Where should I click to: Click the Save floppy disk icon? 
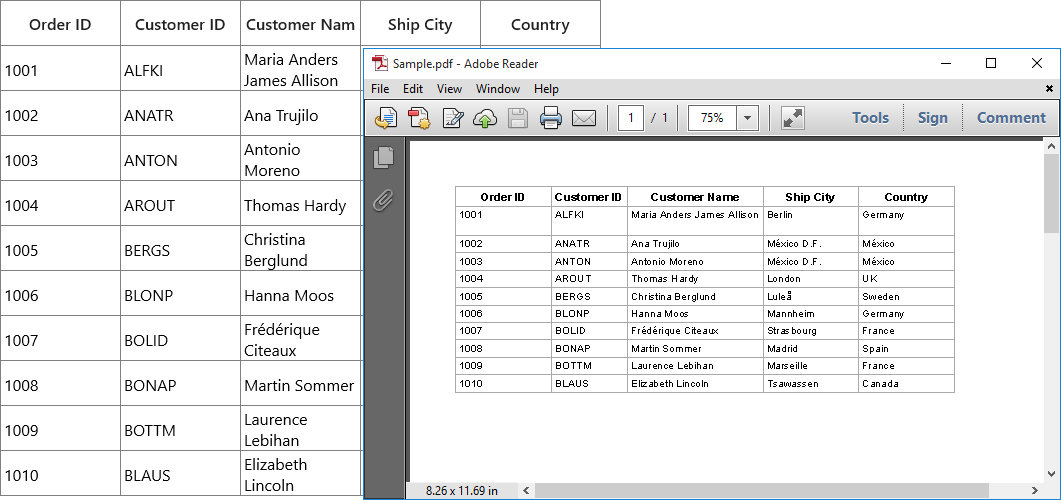coord(518,118)
